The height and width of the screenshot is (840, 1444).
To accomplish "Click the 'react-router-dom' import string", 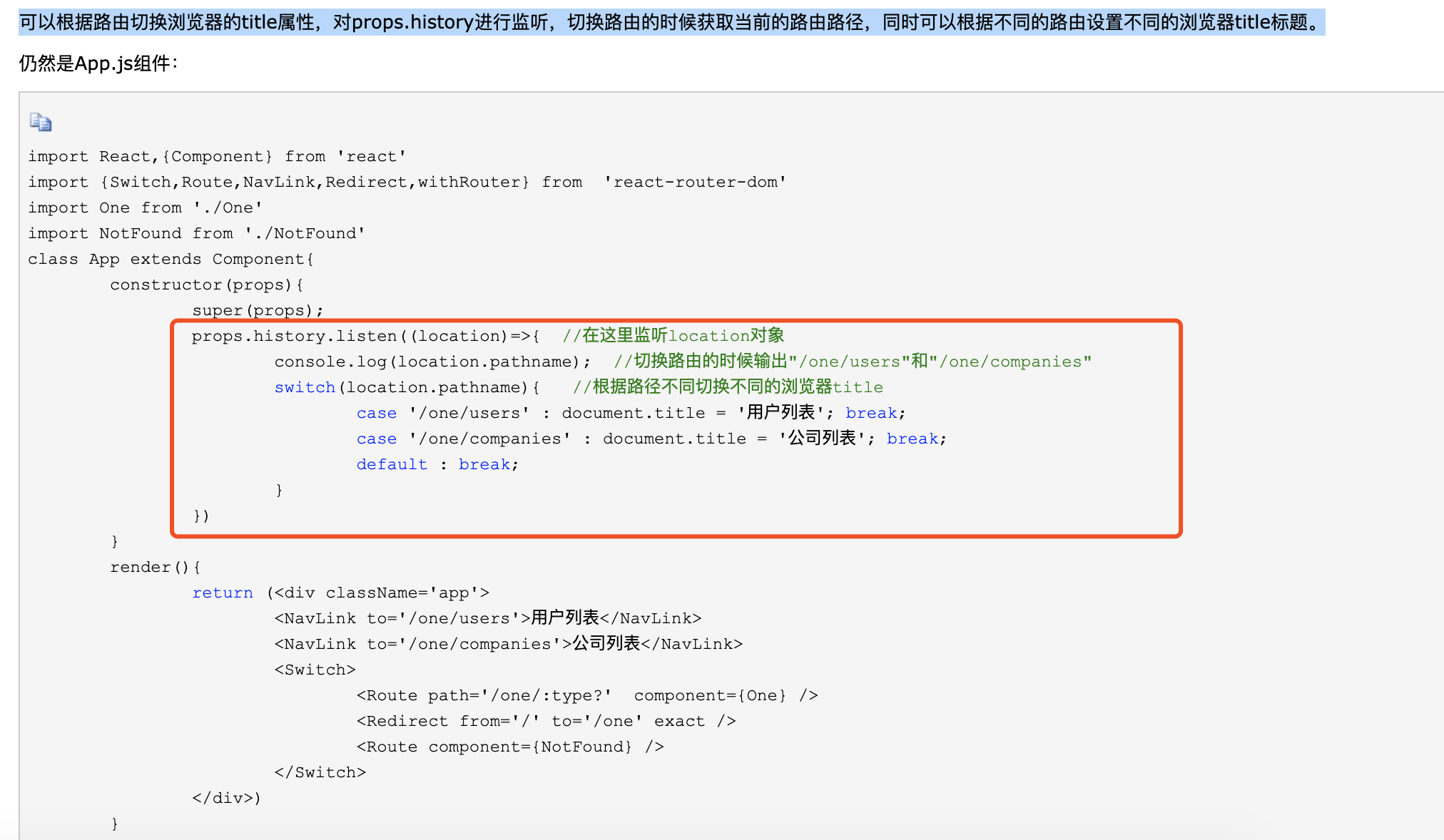I will pyautogui.click(x=695, y=182).
